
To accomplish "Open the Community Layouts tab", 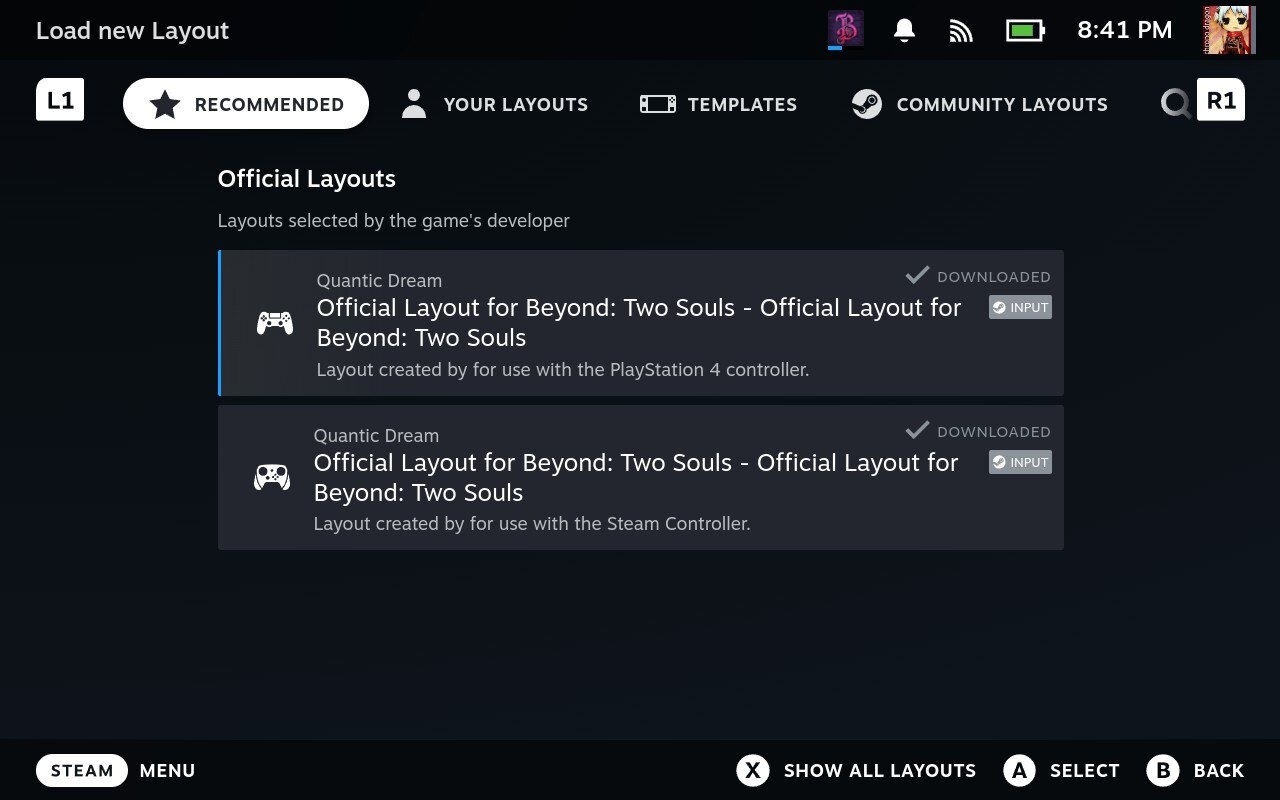I will pyautogui.click(x=980, y=104).
